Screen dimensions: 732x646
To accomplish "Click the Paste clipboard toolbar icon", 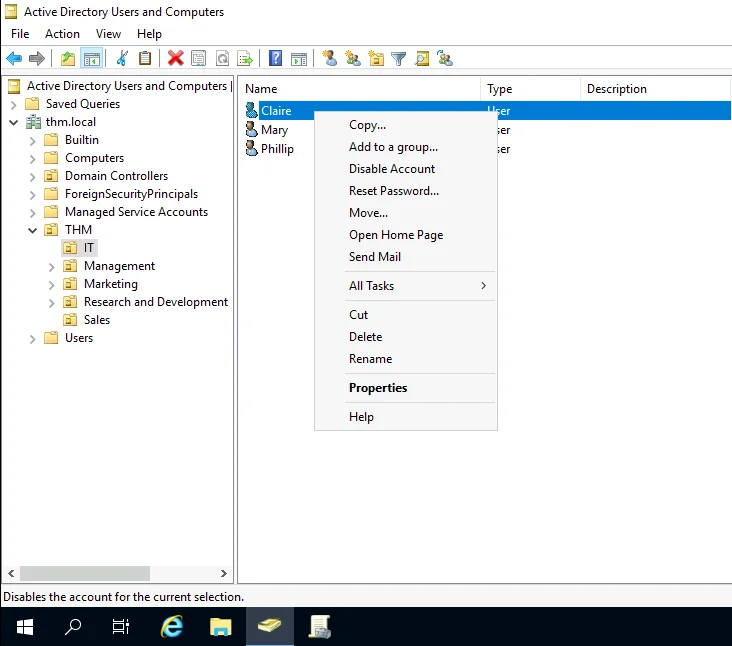I will (x=145, y=58).
